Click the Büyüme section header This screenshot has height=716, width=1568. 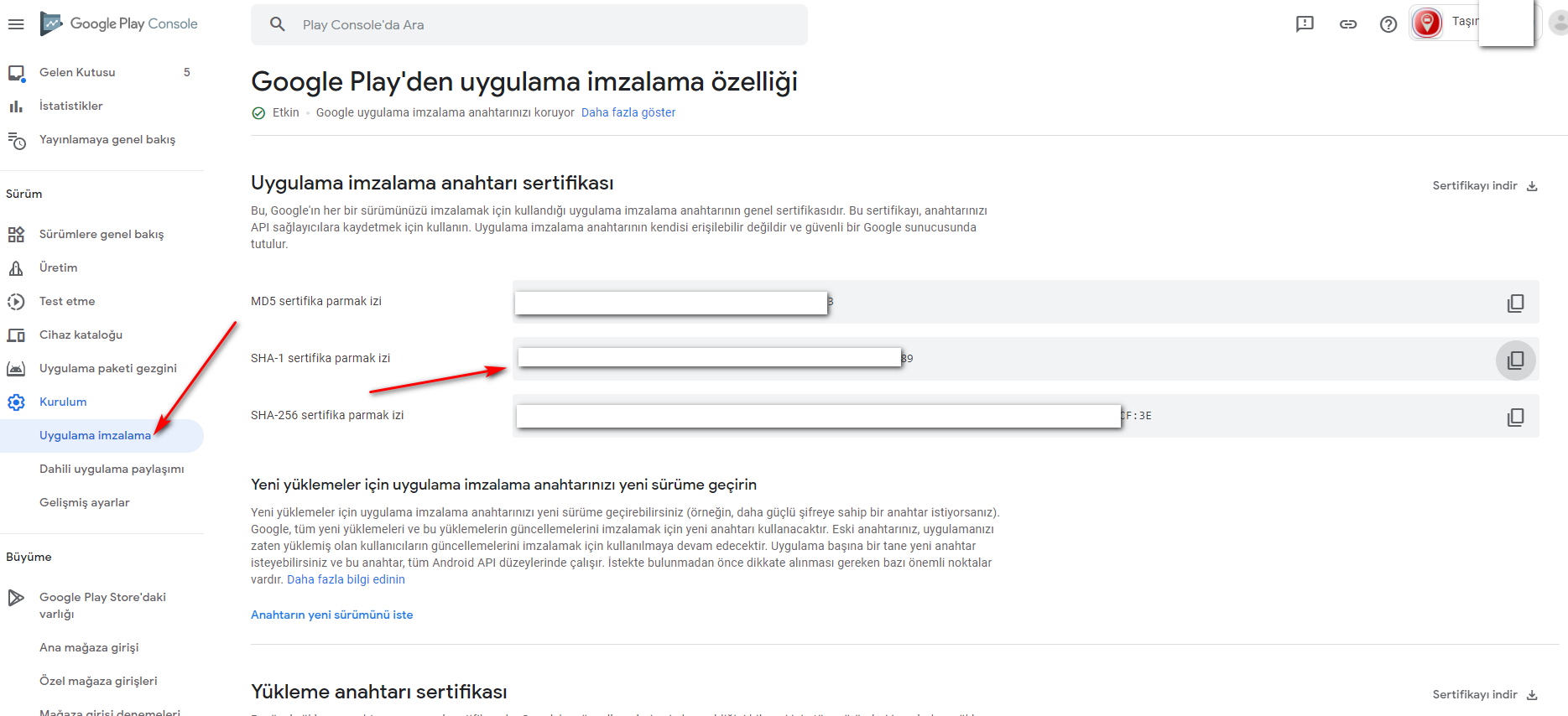click(x=29, y=557)
